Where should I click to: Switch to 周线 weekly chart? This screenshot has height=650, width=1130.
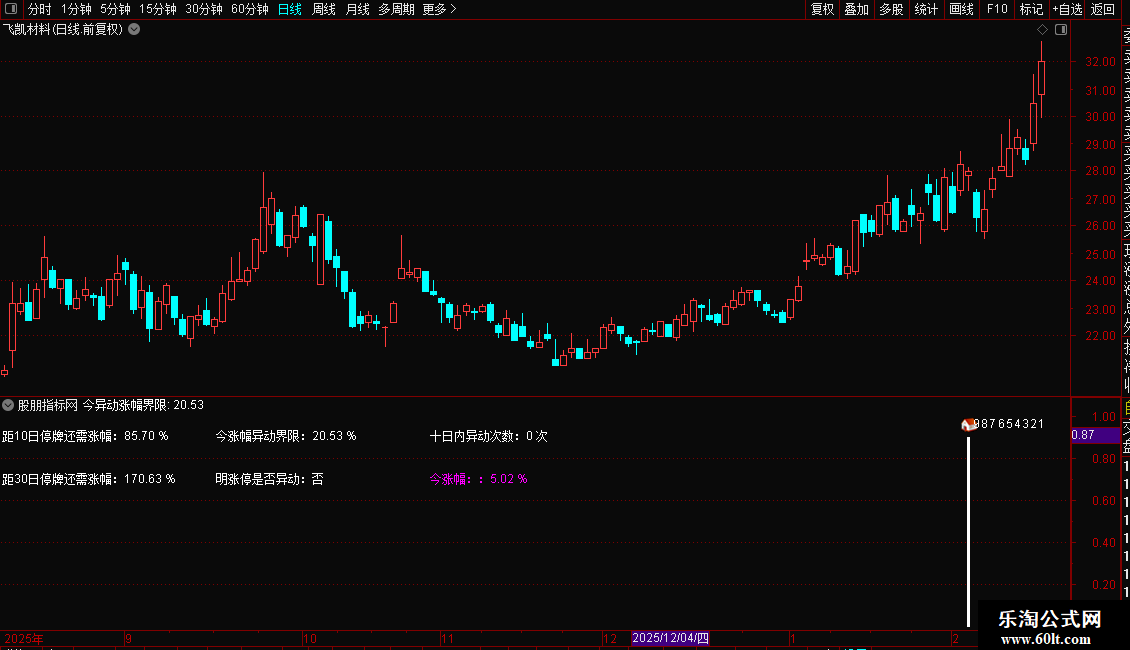(x=324, y=9)
